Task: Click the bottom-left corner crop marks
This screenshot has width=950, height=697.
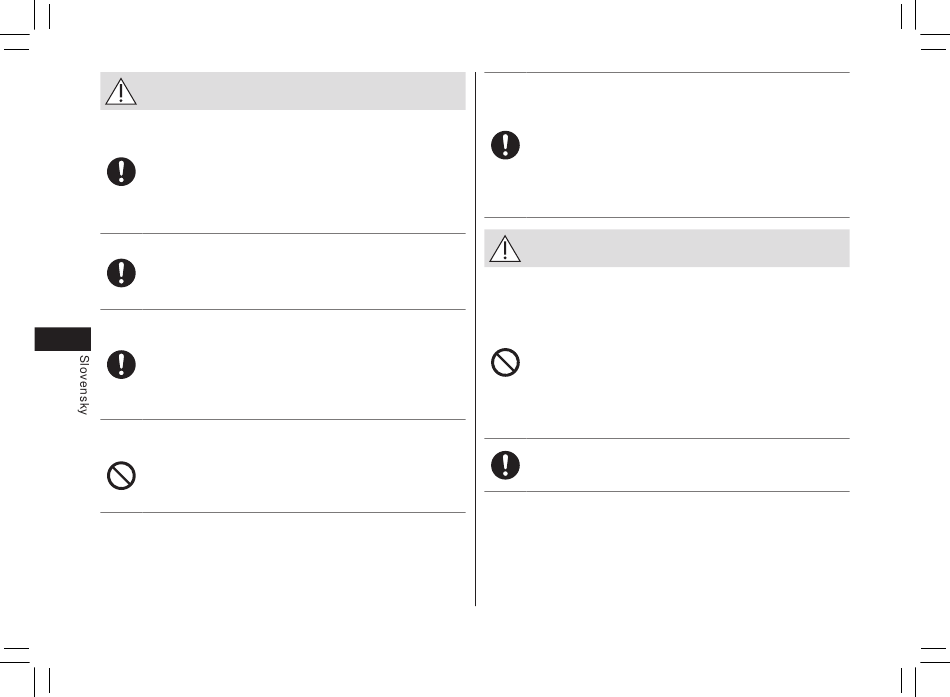Action: [x=25, y=672]
